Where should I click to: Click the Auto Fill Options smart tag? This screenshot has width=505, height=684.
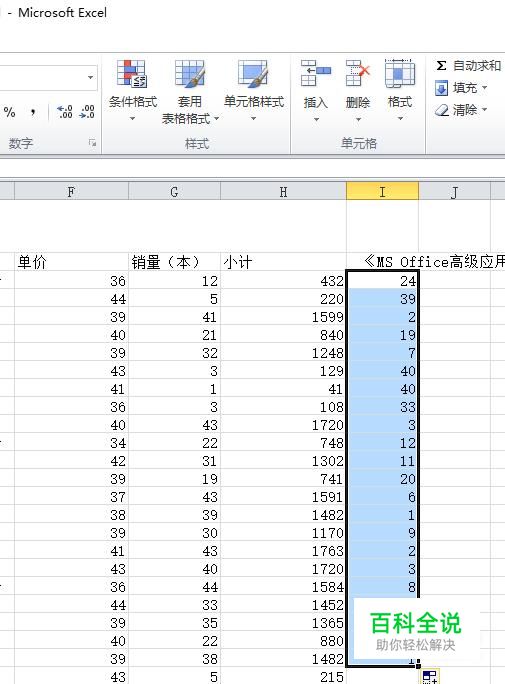pyautogui.click(x=429, y=677)
